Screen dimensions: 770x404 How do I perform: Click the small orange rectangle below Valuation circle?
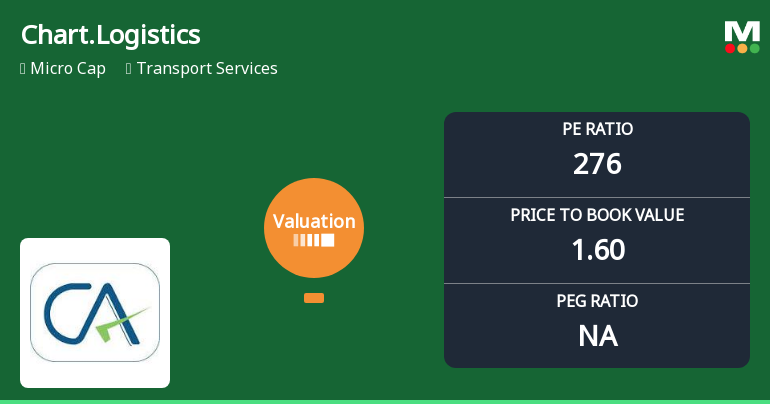click(x=314, y=298)
